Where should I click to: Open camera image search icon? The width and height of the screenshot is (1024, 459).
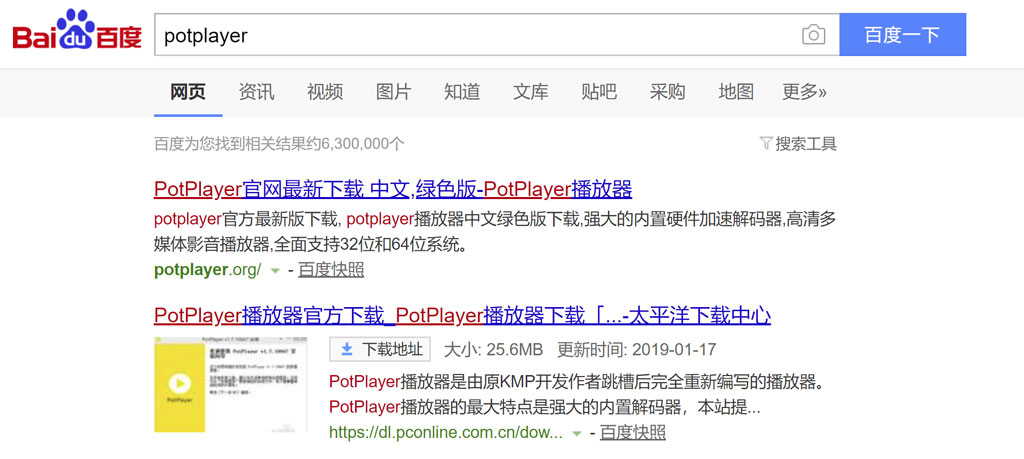pos(813,35)
